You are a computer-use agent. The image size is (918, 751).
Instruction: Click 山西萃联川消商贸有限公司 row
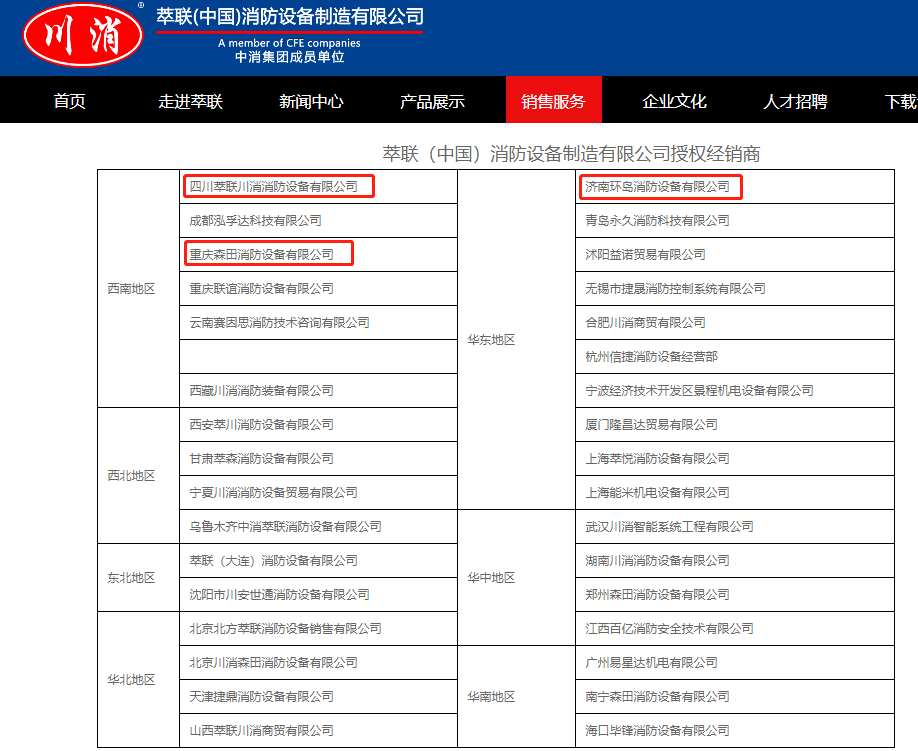click(x=261, y=730)
